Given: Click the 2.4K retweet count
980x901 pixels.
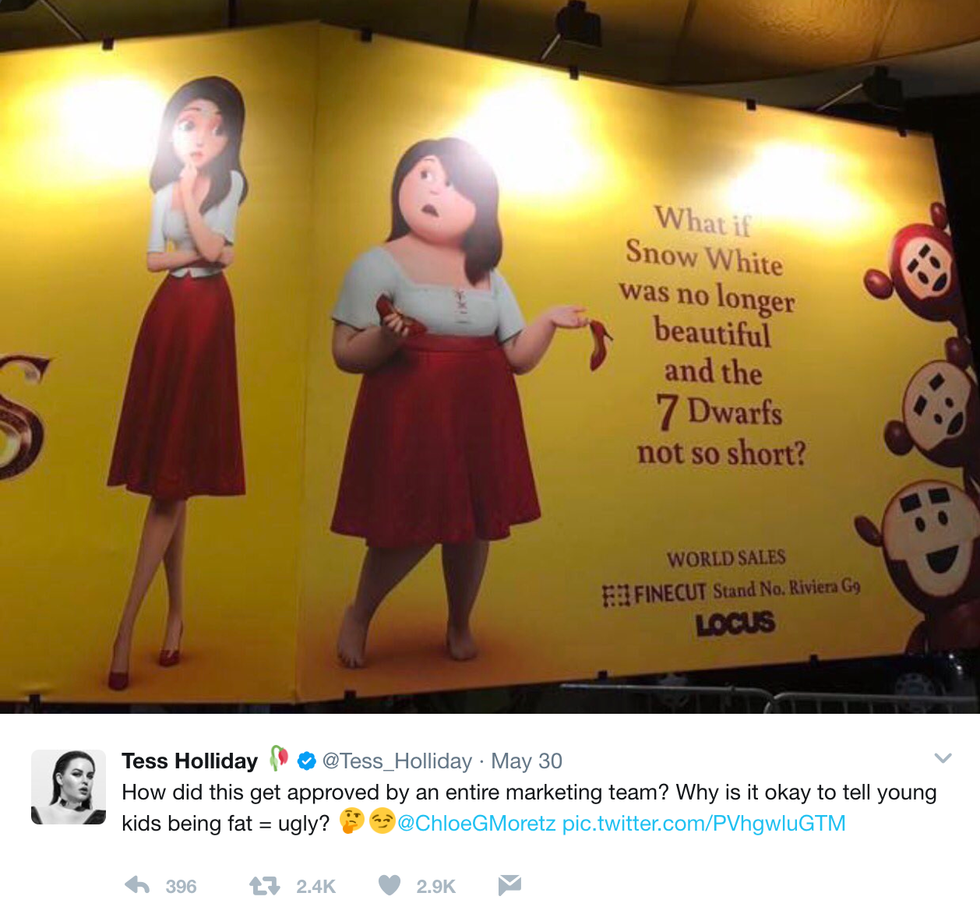Looking at the screenshot, I should 316,886.
